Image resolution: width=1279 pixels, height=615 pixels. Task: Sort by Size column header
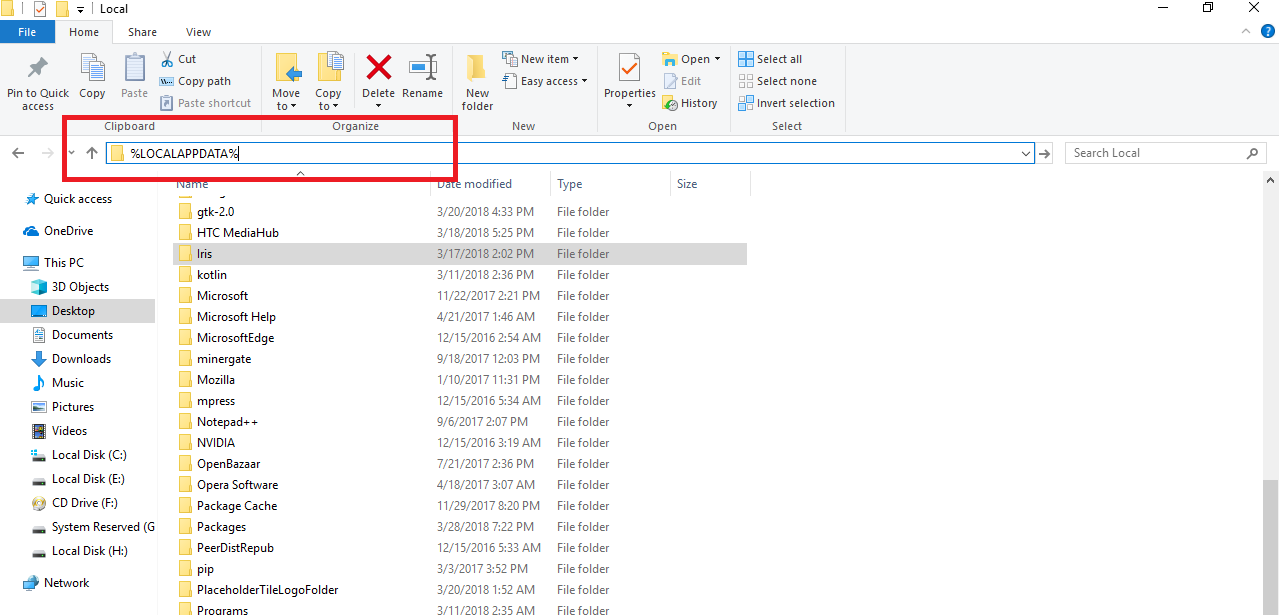[710, 184]
